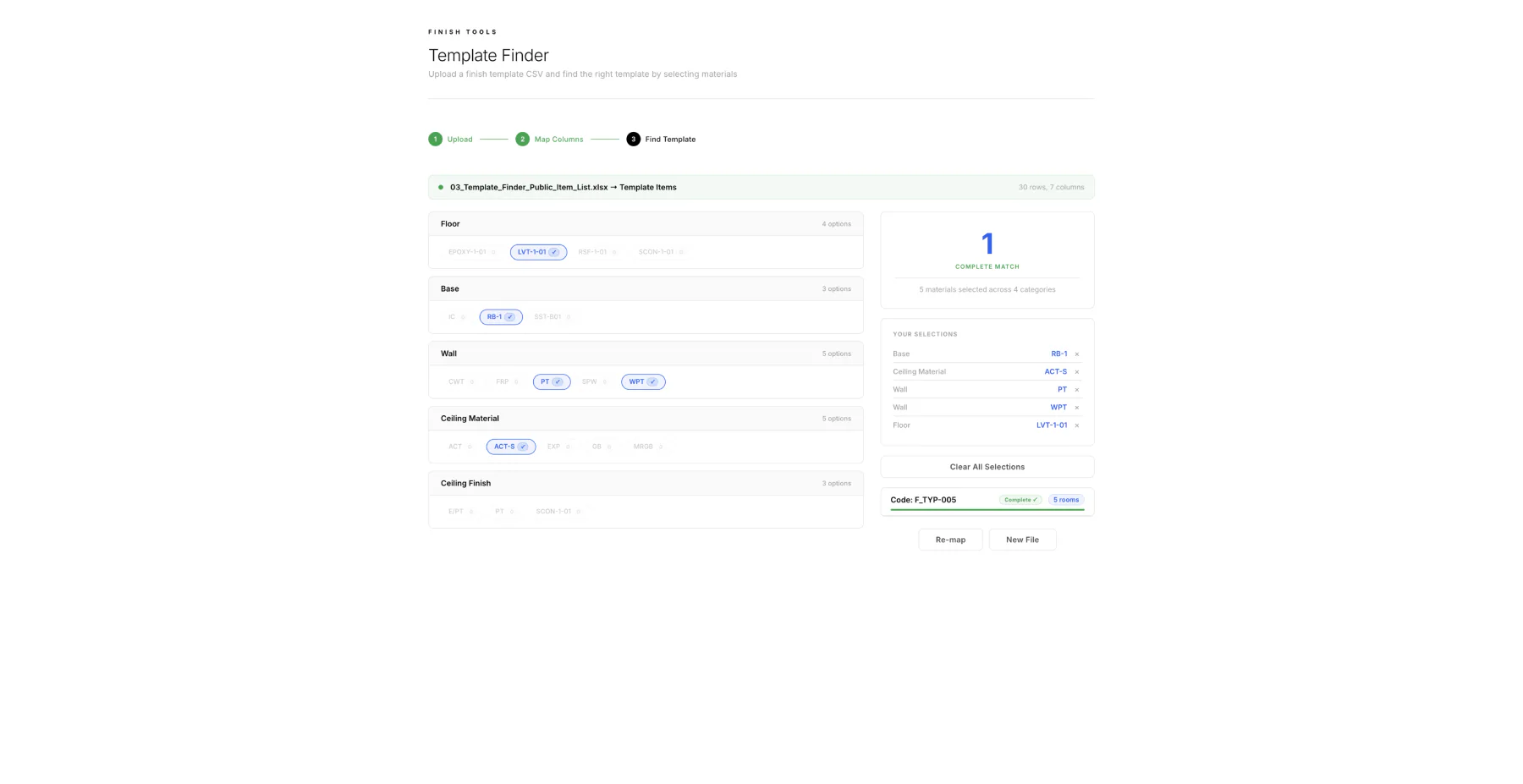Click the step 2 Map Columns circle
Viewport: 1523px width, 784px height.
click(522, 139)
